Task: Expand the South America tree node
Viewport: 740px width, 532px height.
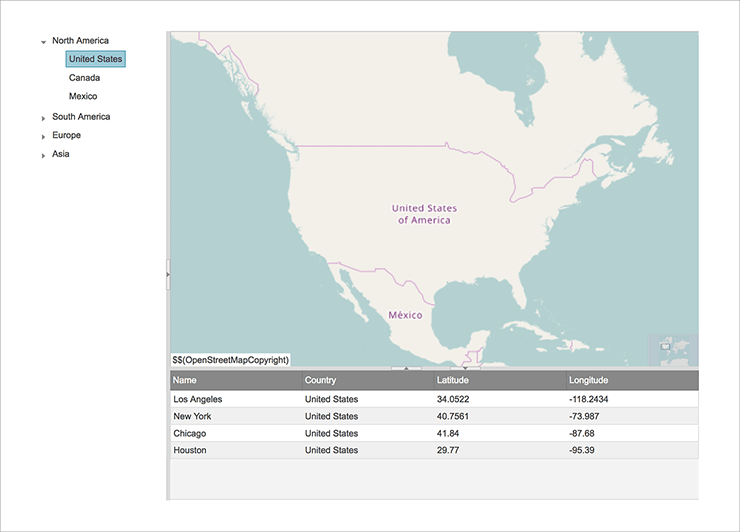Action: pos(43,118)
